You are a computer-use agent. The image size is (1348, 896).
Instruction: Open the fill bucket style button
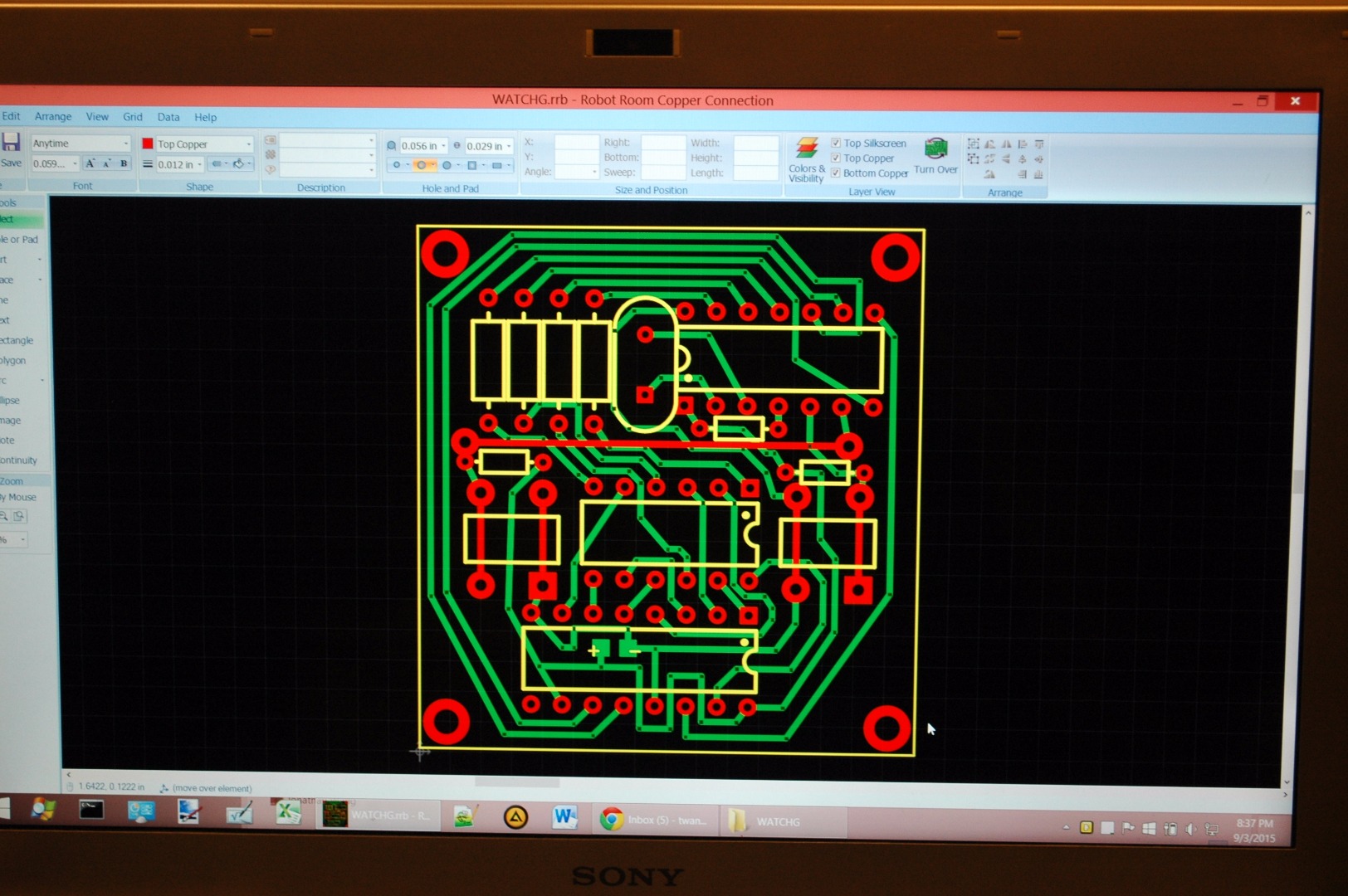(x=242, y=164)
